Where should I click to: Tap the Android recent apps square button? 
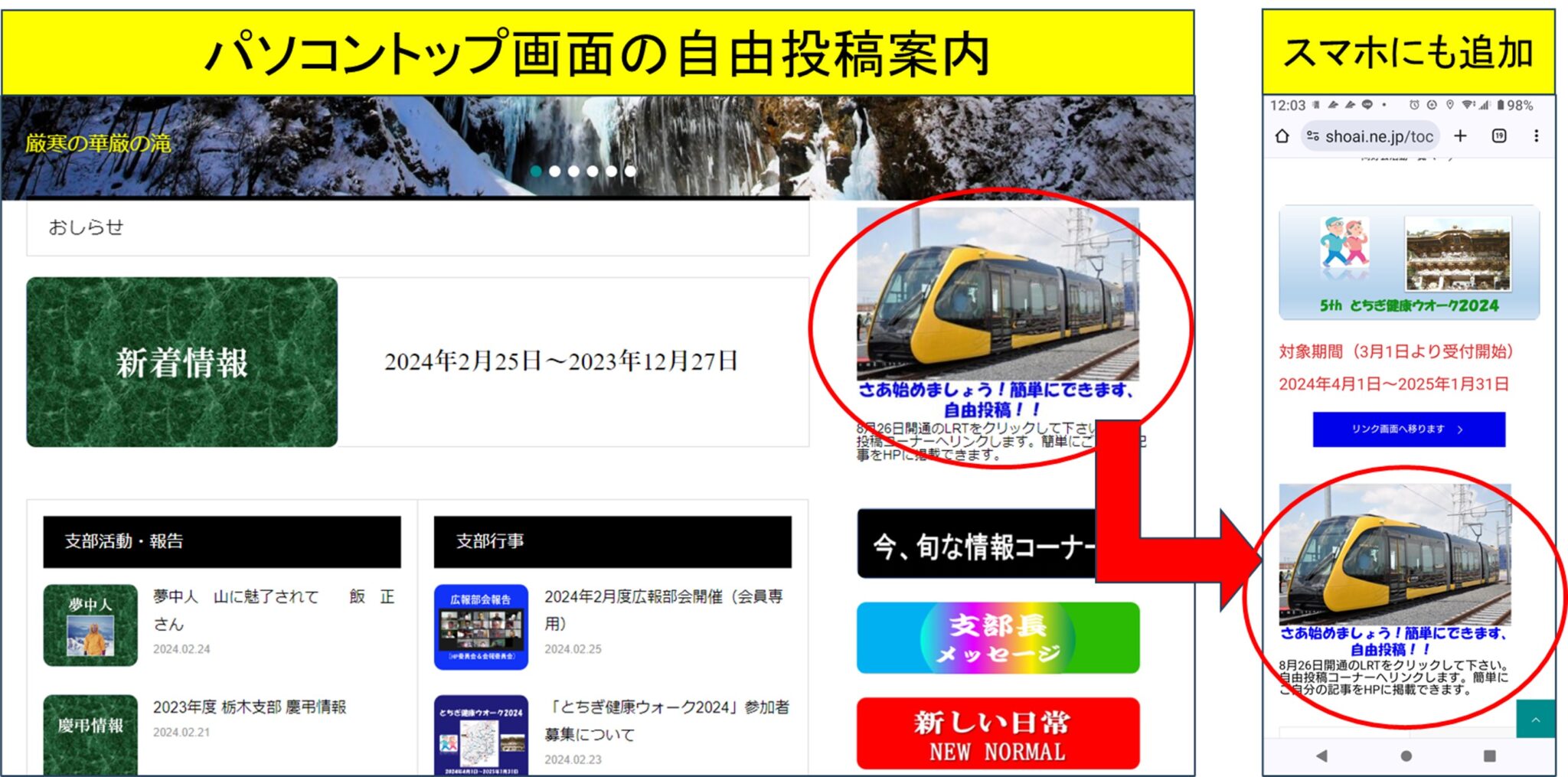click(1489, 756)
